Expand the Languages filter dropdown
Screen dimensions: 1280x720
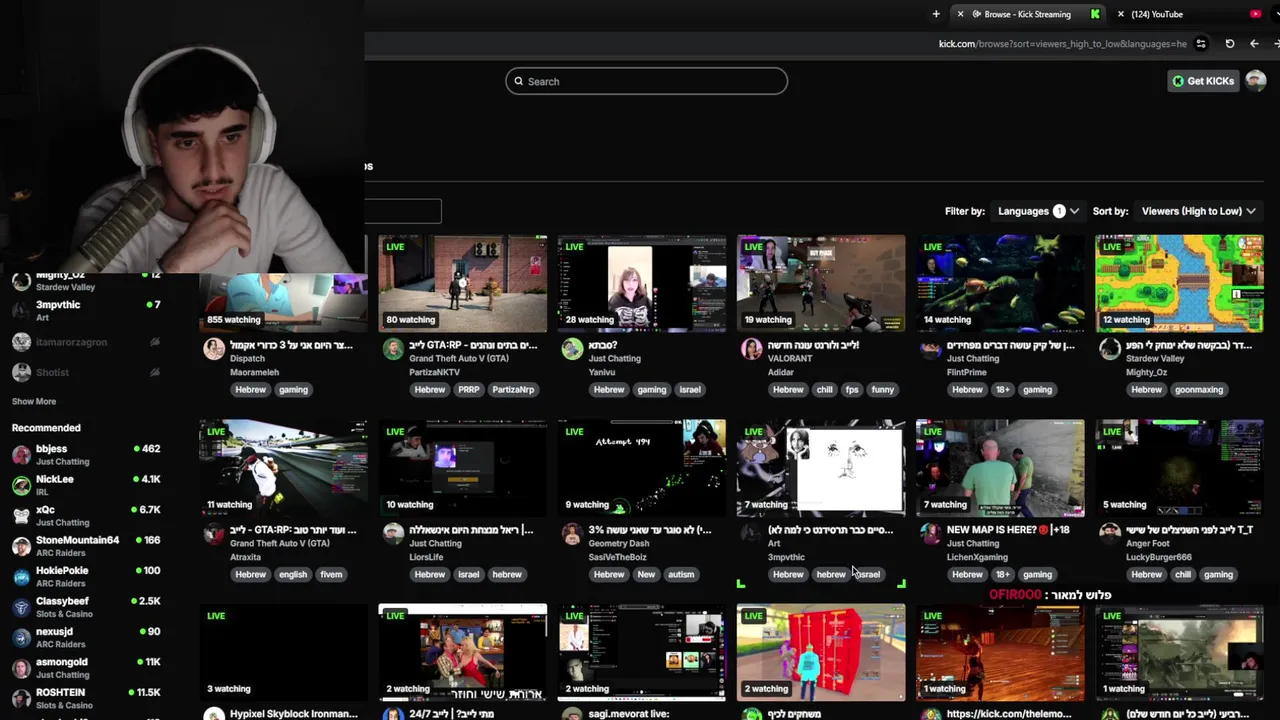click(1038, 211)
